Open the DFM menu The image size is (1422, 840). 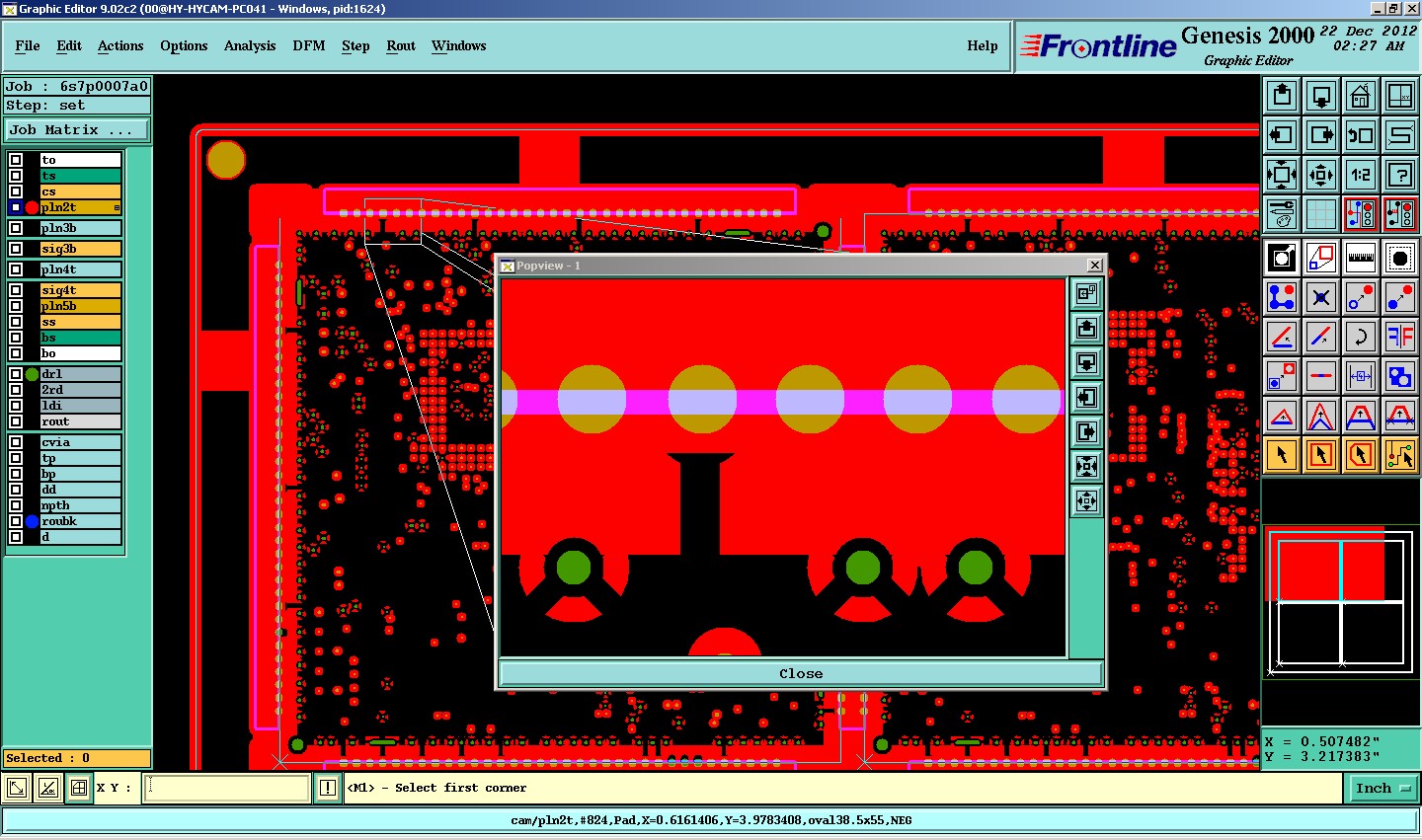tap(309, 45)
